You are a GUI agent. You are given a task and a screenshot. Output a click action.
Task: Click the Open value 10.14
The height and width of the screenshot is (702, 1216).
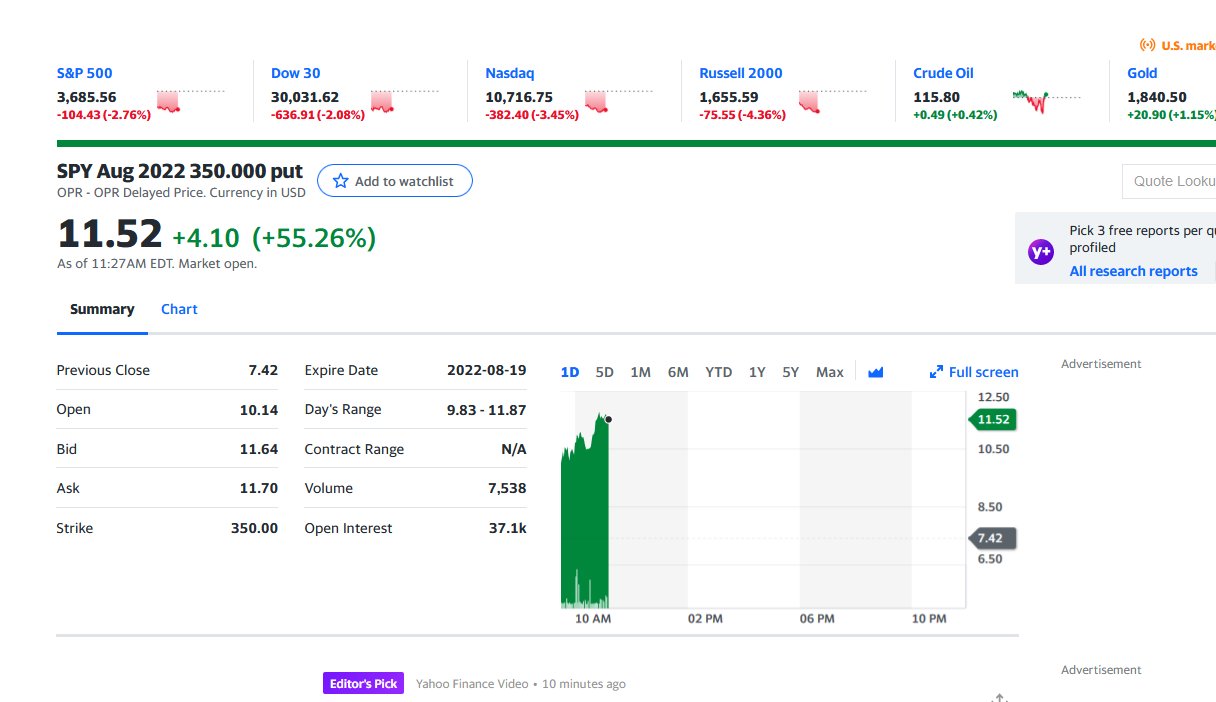coord(259,409)
